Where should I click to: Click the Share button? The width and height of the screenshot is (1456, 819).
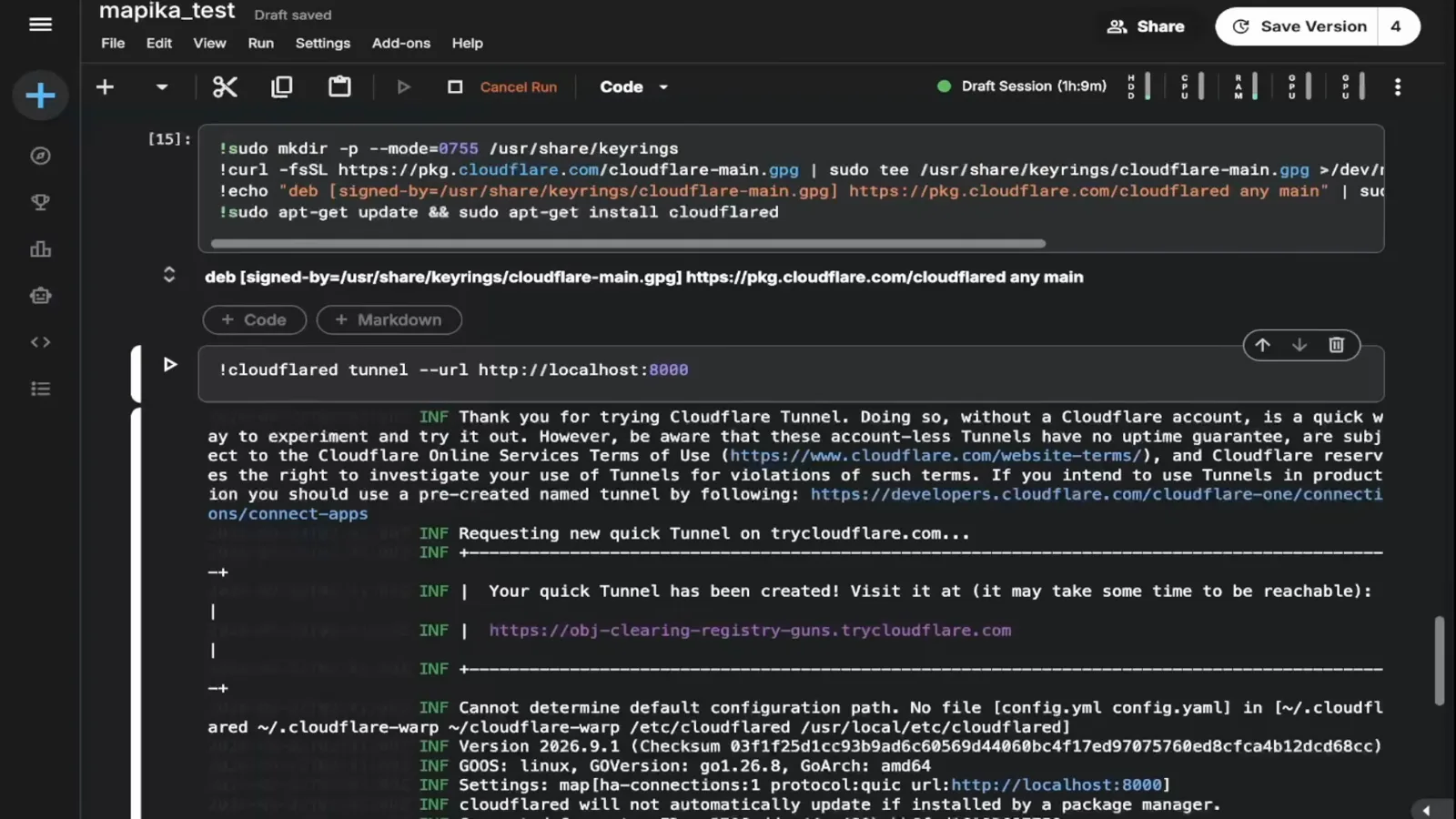(x=1146, y=26)
